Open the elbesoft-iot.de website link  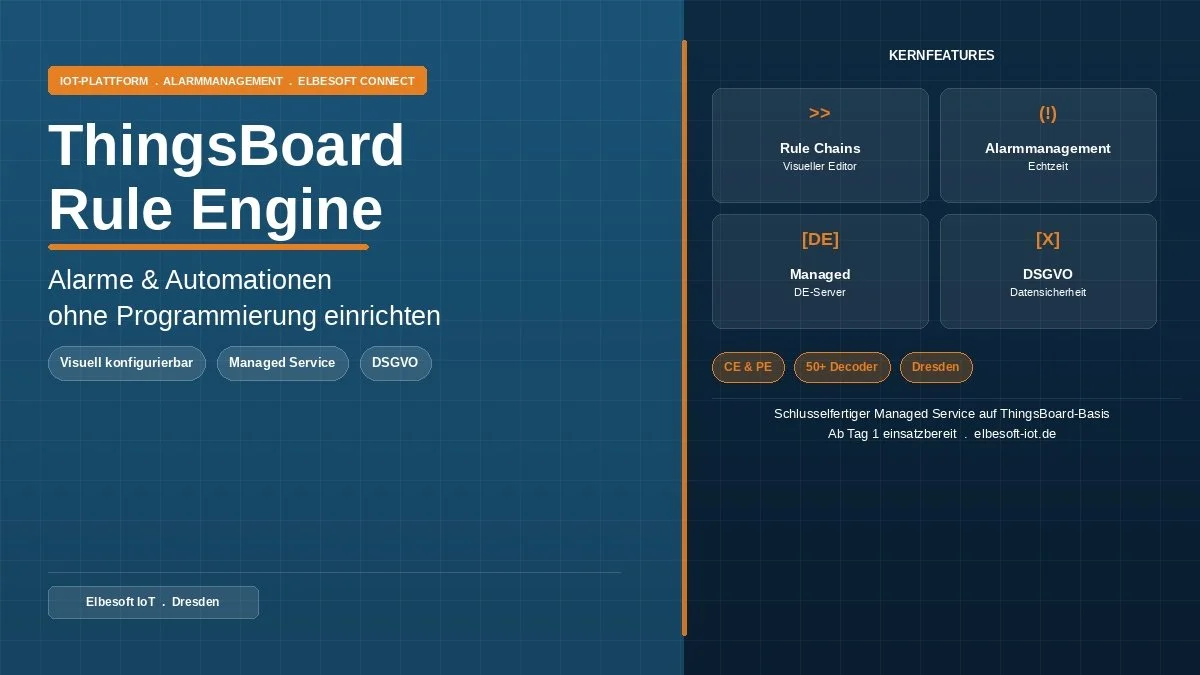click(x=1015, y=434)
